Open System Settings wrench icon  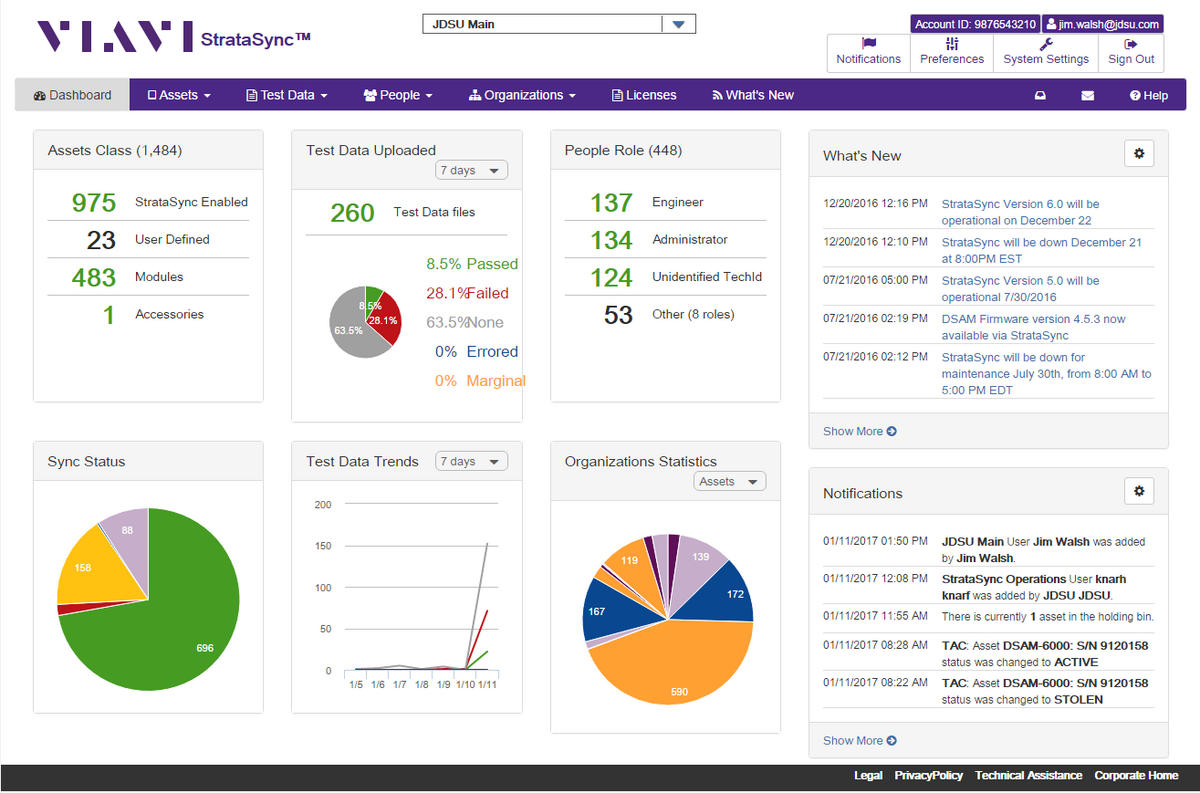tap(1045, 44)
